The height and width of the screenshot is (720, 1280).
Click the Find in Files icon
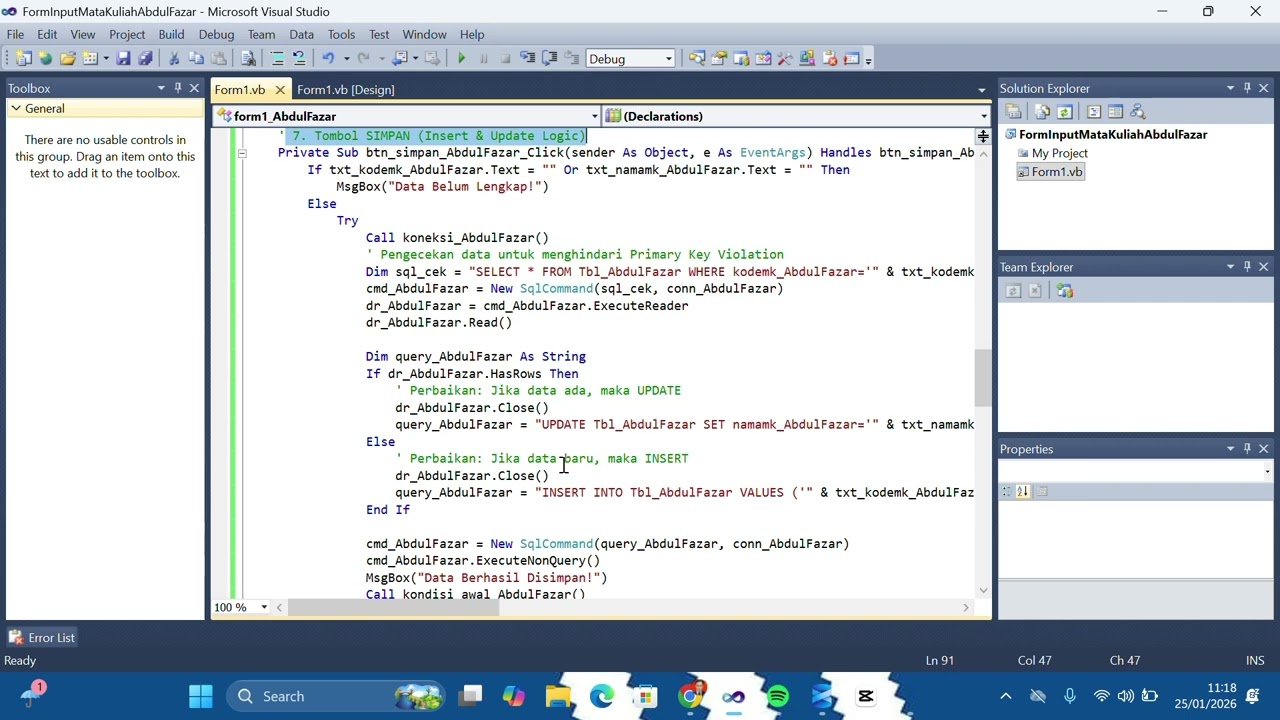[x=248, y=59]
